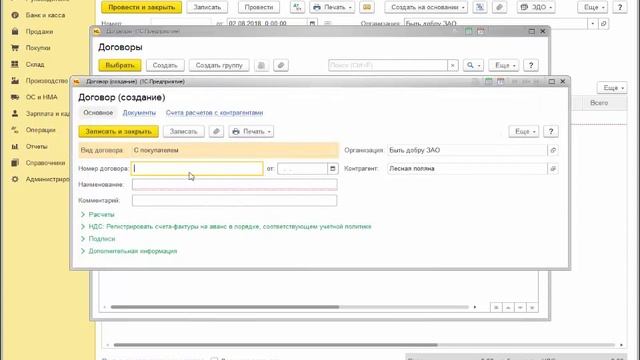640x360 pixels.
Task: Open Еще menu in contract form
Action: pyautogui.click(x=524, y=131)
